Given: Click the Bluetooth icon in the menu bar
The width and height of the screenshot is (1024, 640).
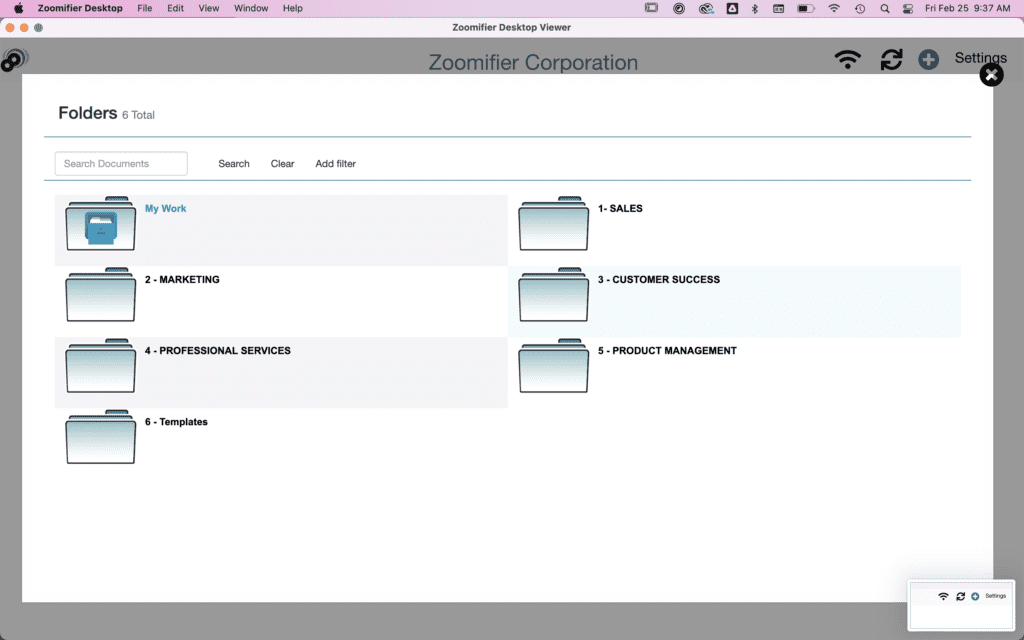Looking at the screenshot, I should pos(754,8).
